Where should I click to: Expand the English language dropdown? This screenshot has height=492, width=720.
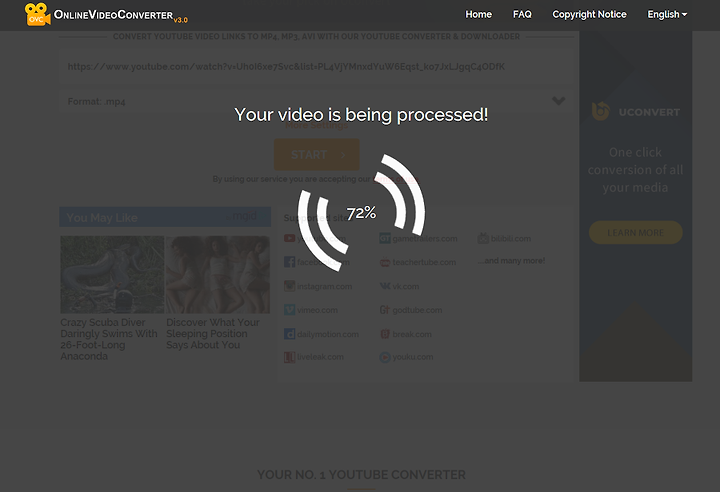click(667, 14)
